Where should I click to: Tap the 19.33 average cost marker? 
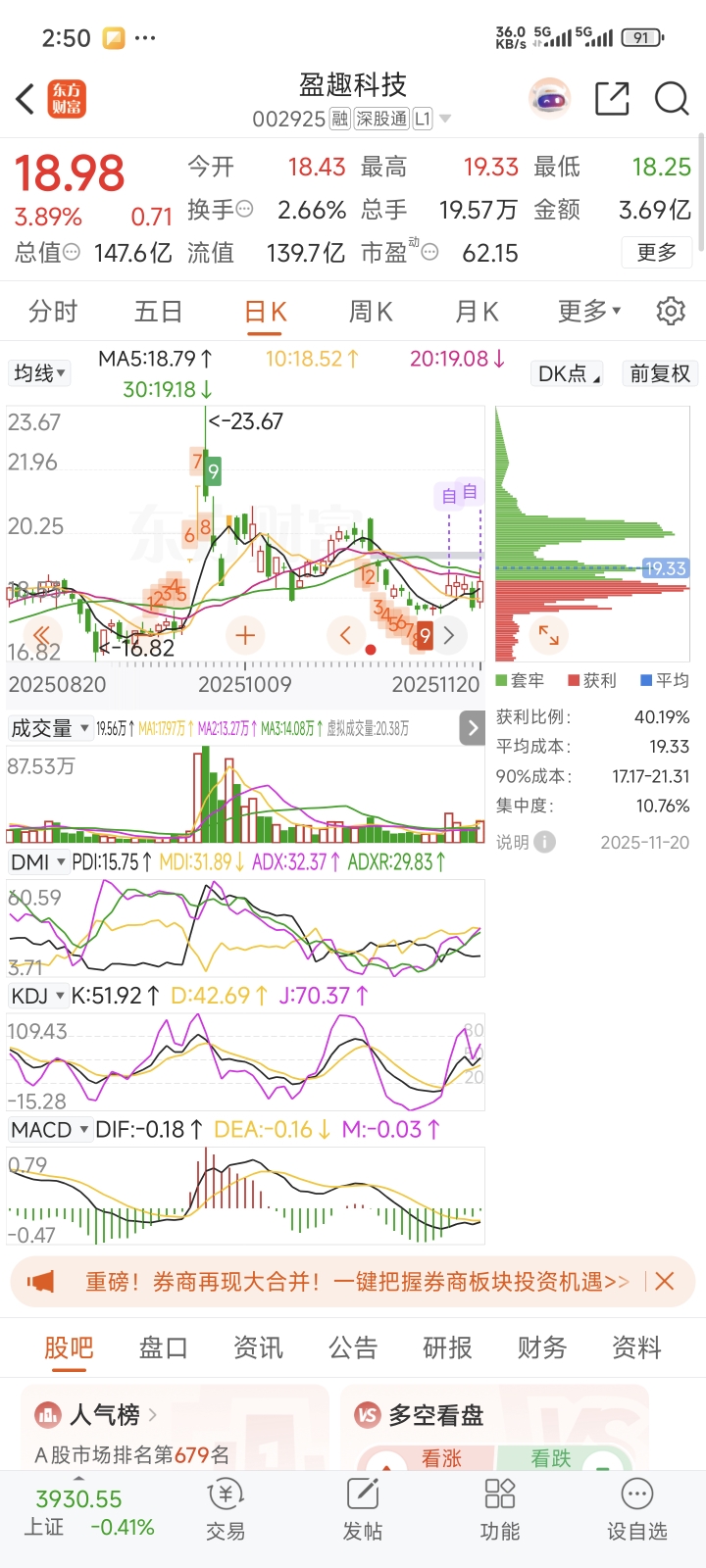(665, 568)
